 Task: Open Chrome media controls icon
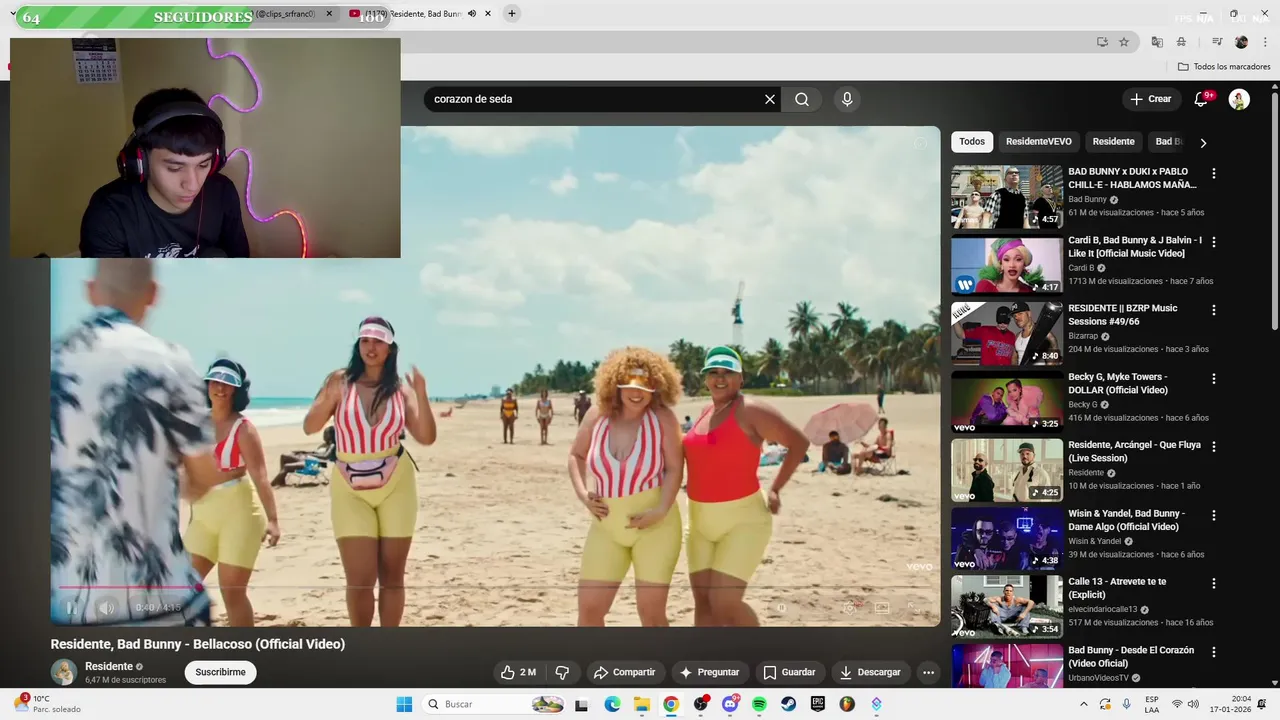point(1217,42)
